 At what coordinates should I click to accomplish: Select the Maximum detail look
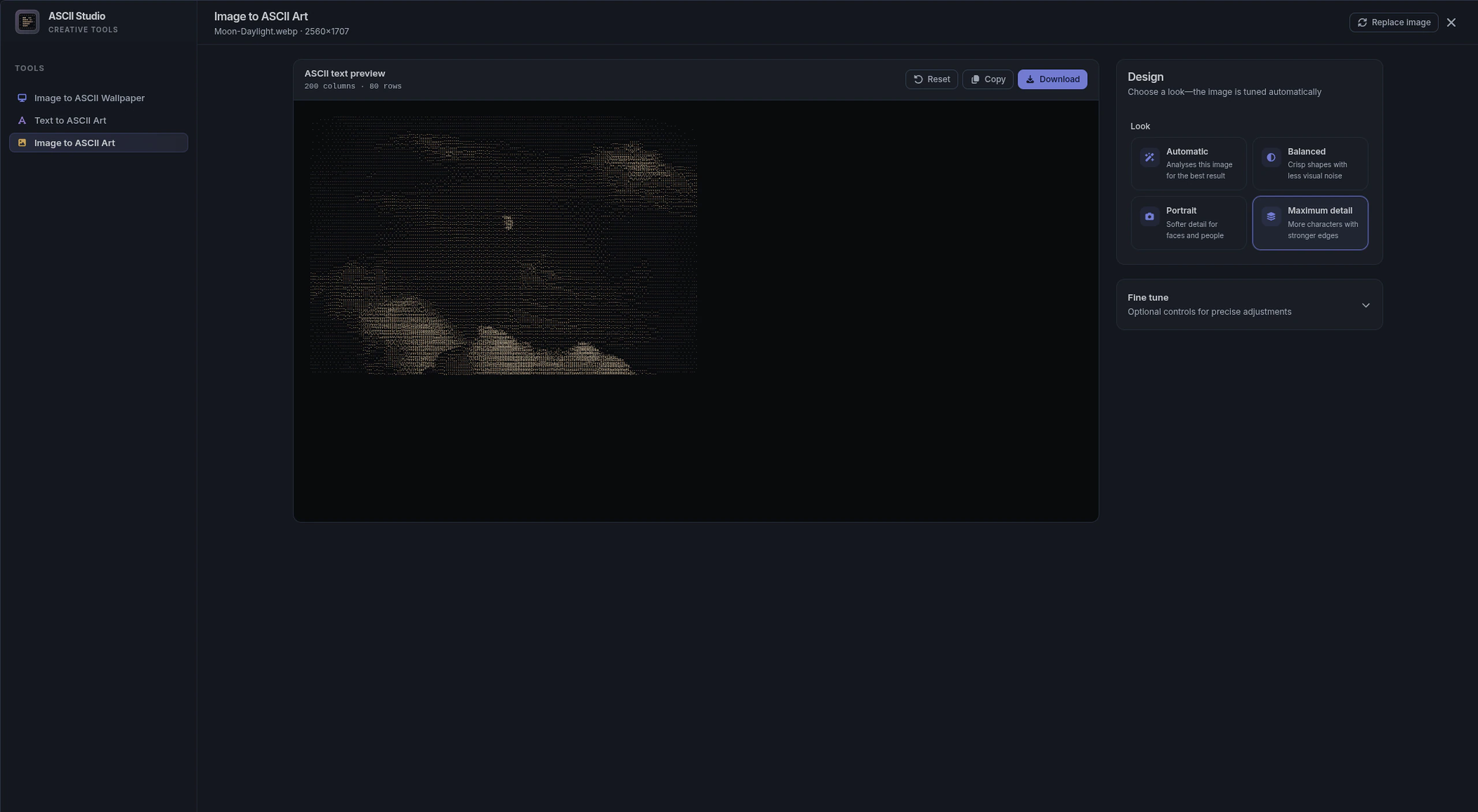pyautogui.click(x=1310, y=223)
